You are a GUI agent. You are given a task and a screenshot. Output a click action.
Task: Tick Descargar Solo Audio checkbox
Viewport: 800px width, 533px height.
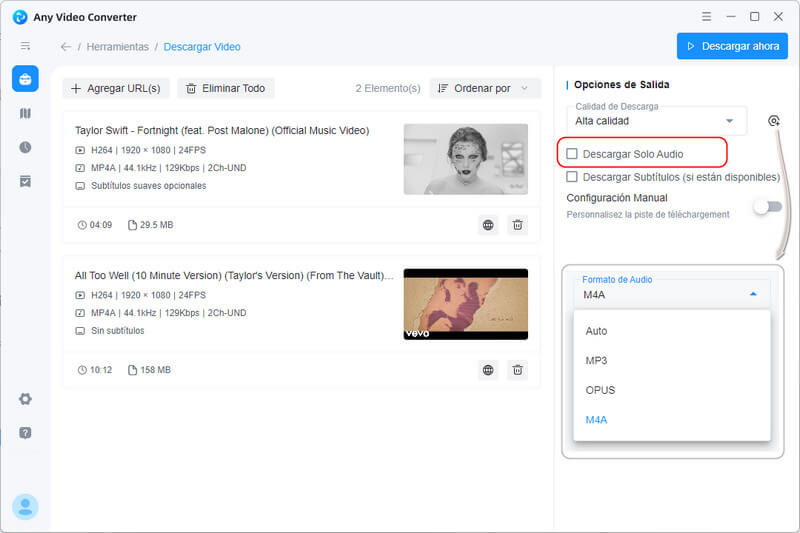[572, 154]
